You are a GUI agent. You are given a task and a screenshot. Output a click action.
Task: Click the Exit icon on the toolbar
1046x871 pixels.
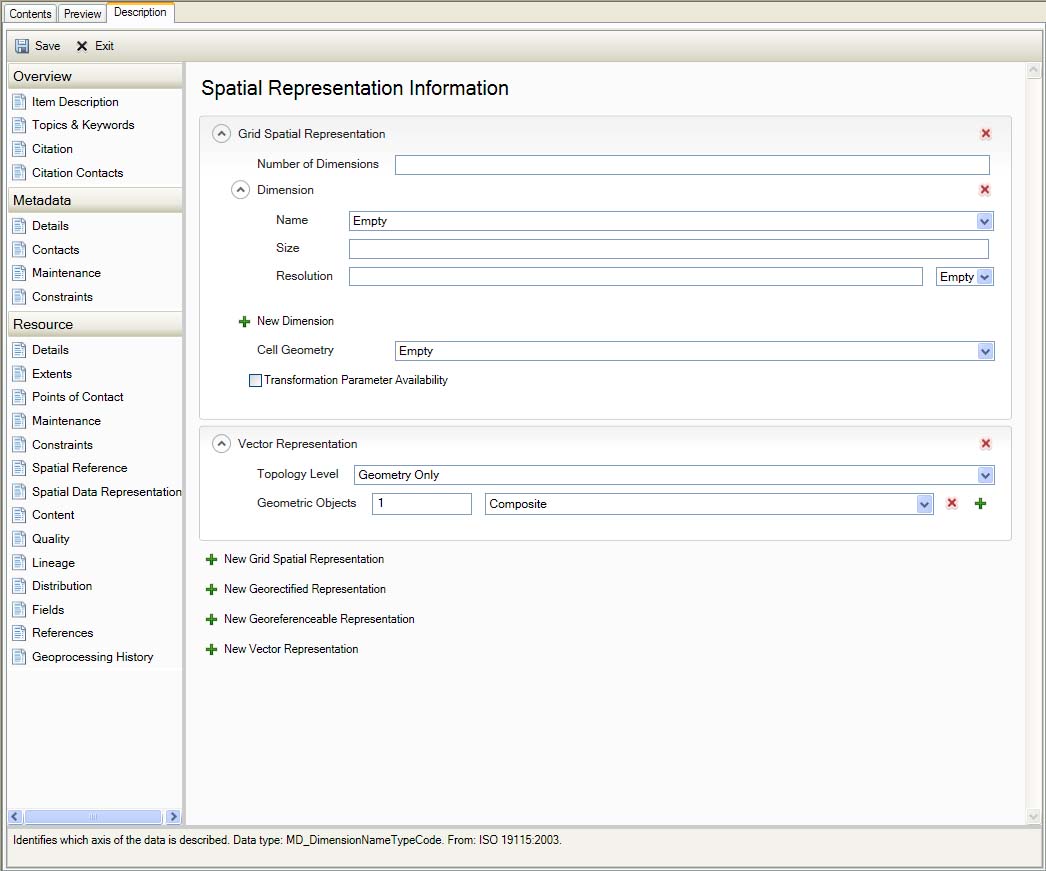[96, 45]
